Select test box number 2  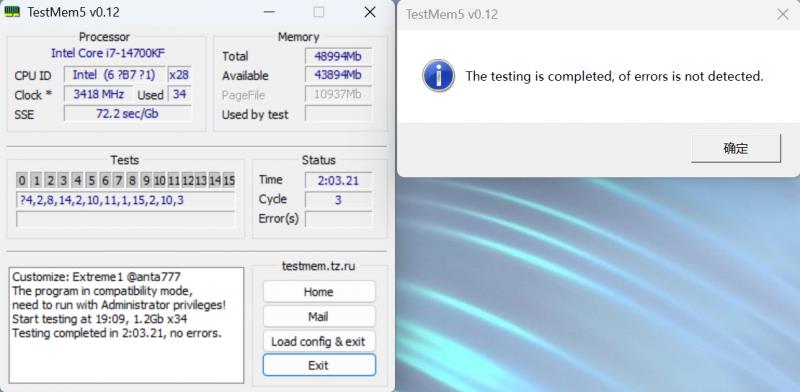(50, 180)
